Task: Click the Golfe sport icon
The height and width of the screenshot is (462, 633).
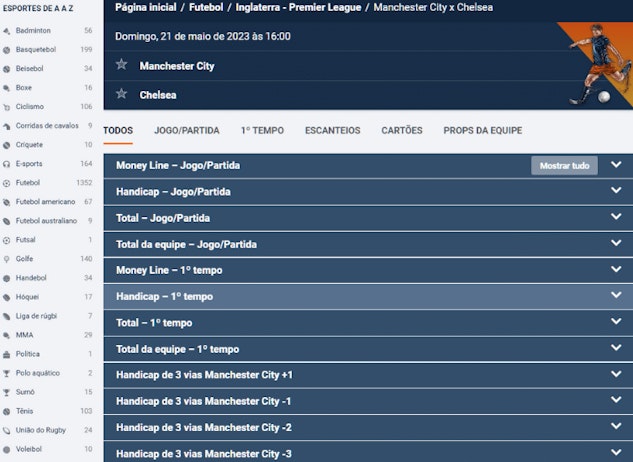Action: coord(7,259)
